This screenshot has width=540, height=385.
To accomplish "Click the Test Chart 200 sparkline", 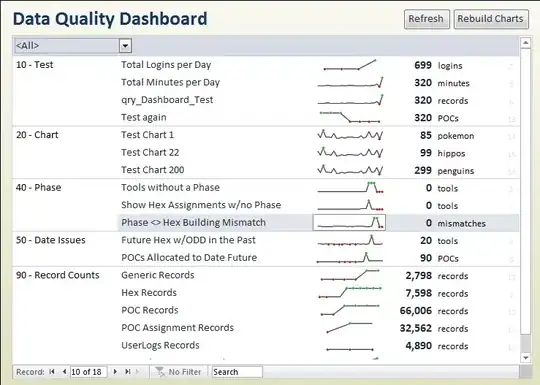I will click(x=350, y=170).
